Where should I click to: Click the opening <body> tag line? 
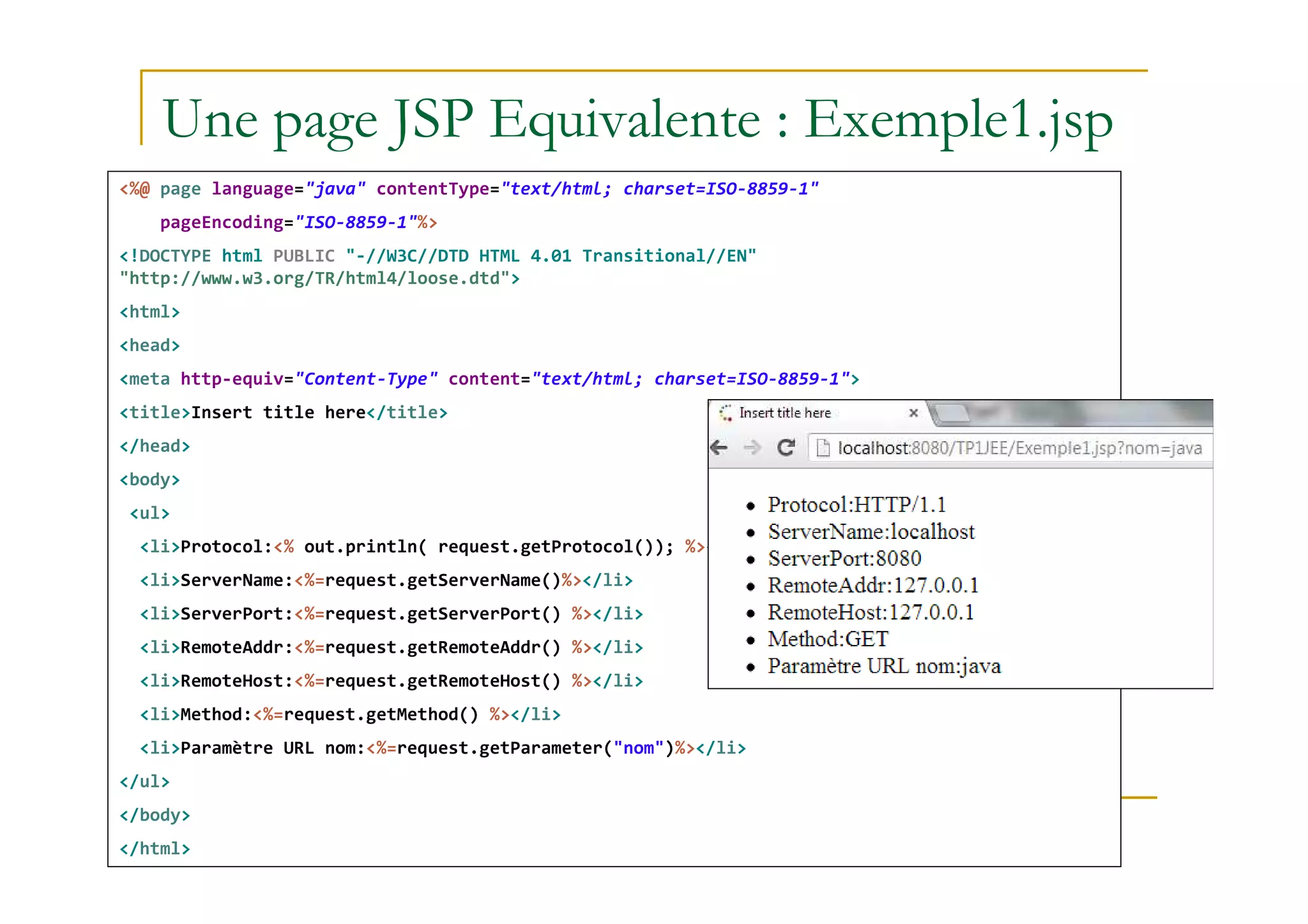150,480
